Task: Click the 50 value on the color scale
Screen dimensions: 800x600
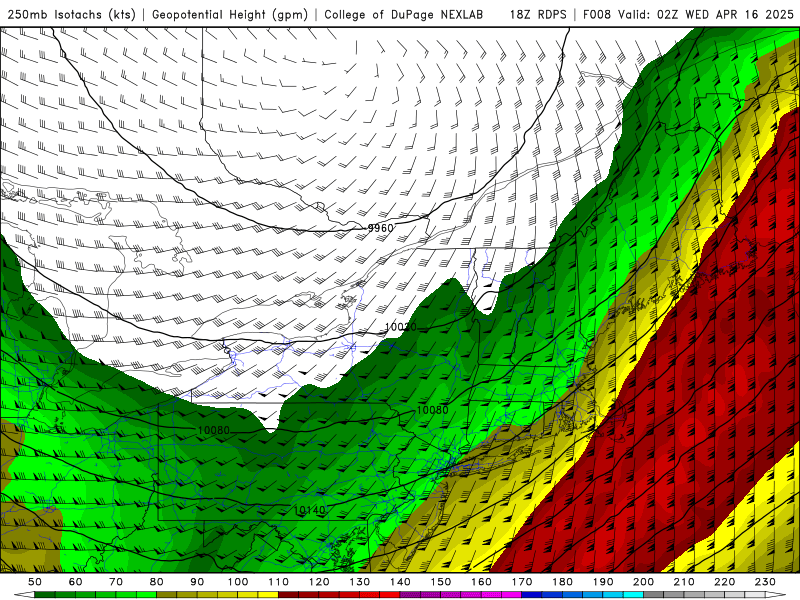Action: point(35,582)
